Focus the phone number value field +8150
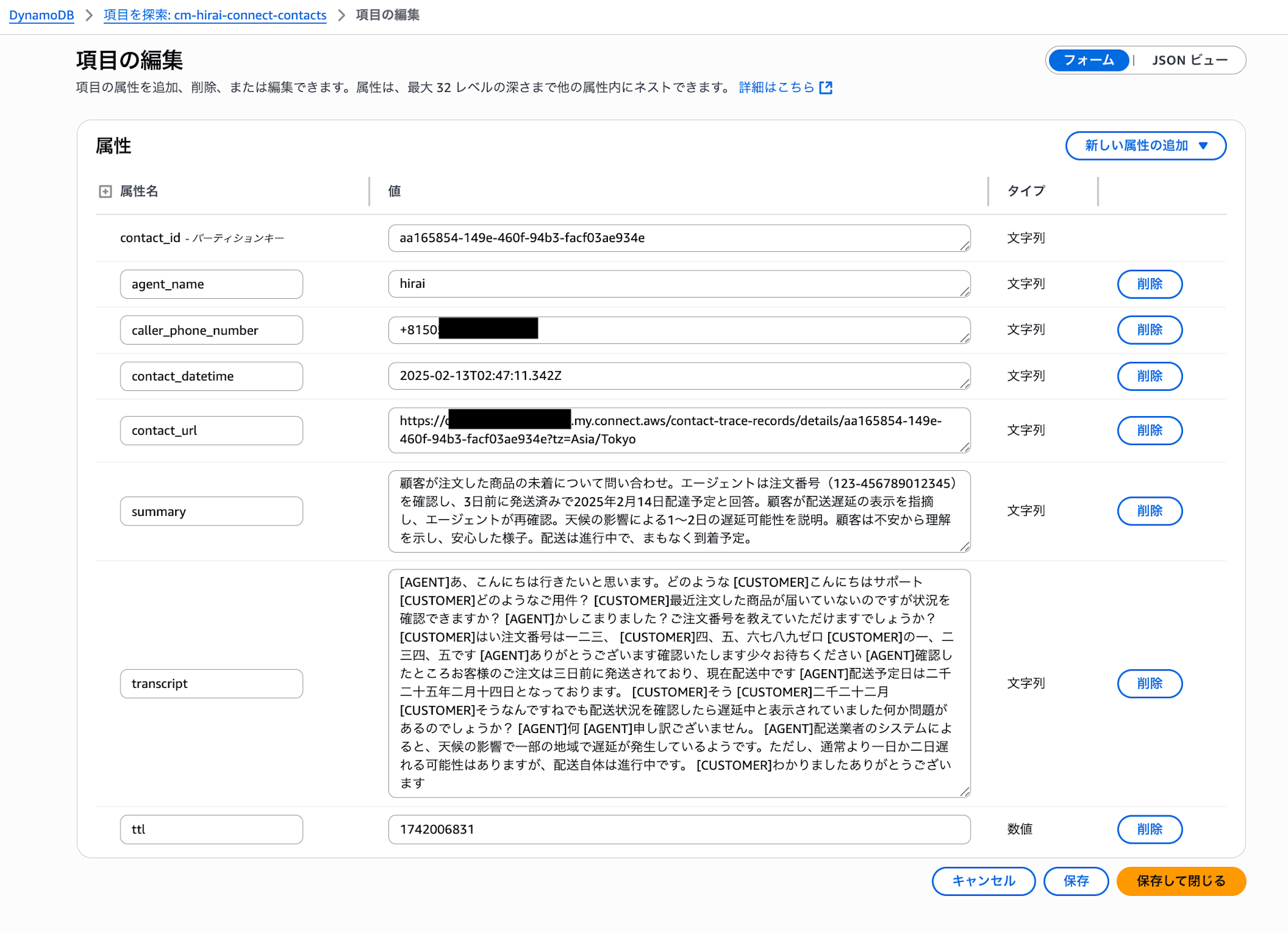Screen dimensions: 1288x932 679,330
